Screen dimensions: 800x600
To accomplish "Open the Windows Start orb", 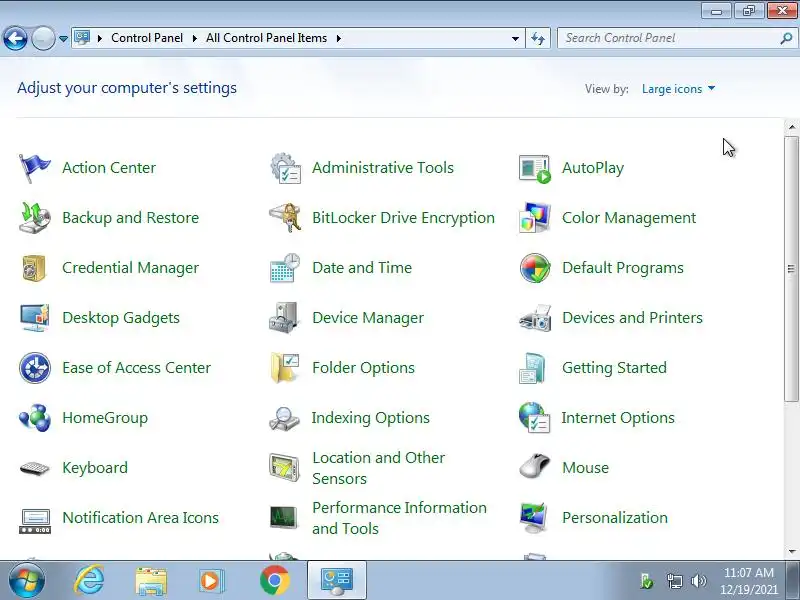I will [x=27, y=580].
